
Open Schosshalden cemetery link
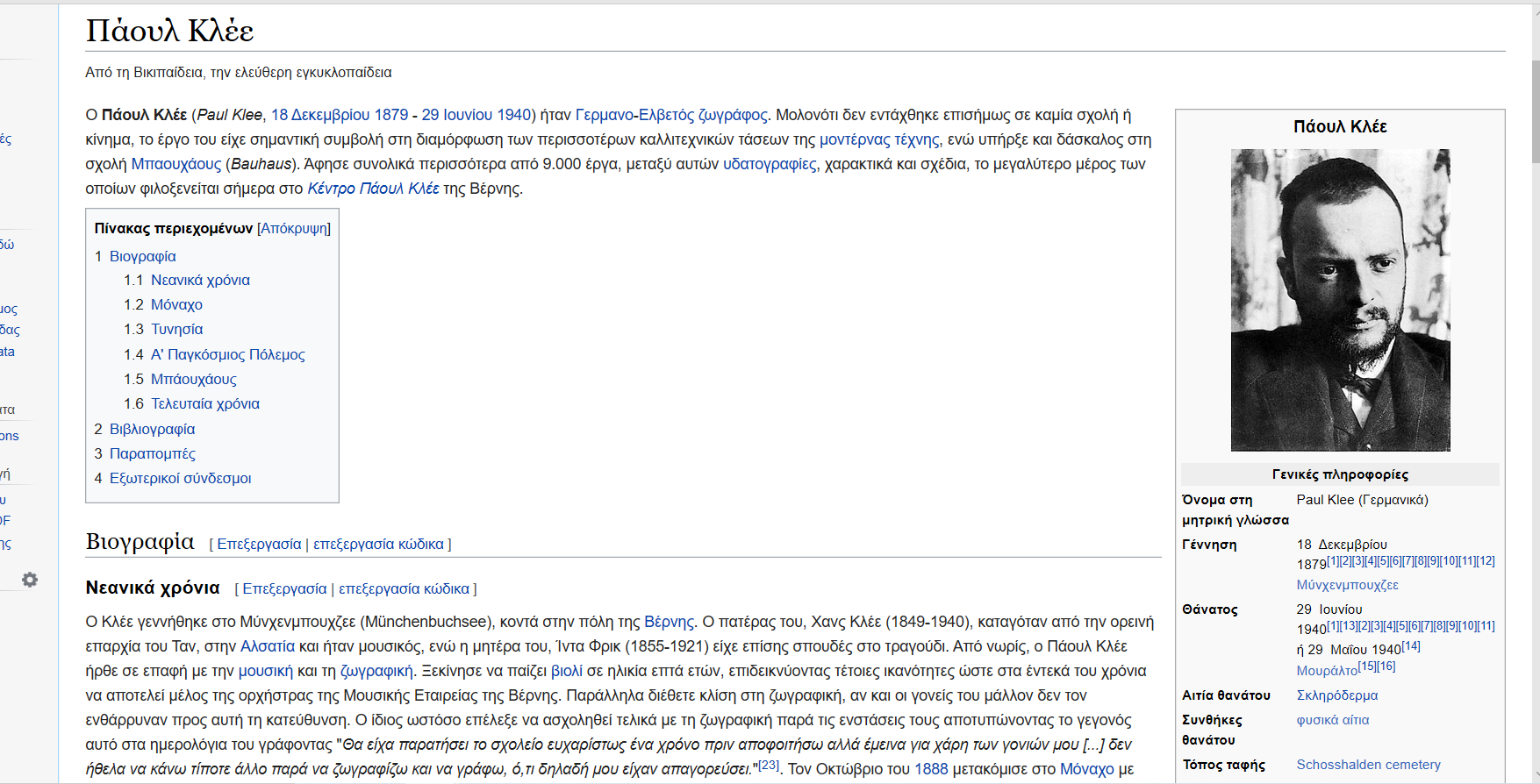1369,765
